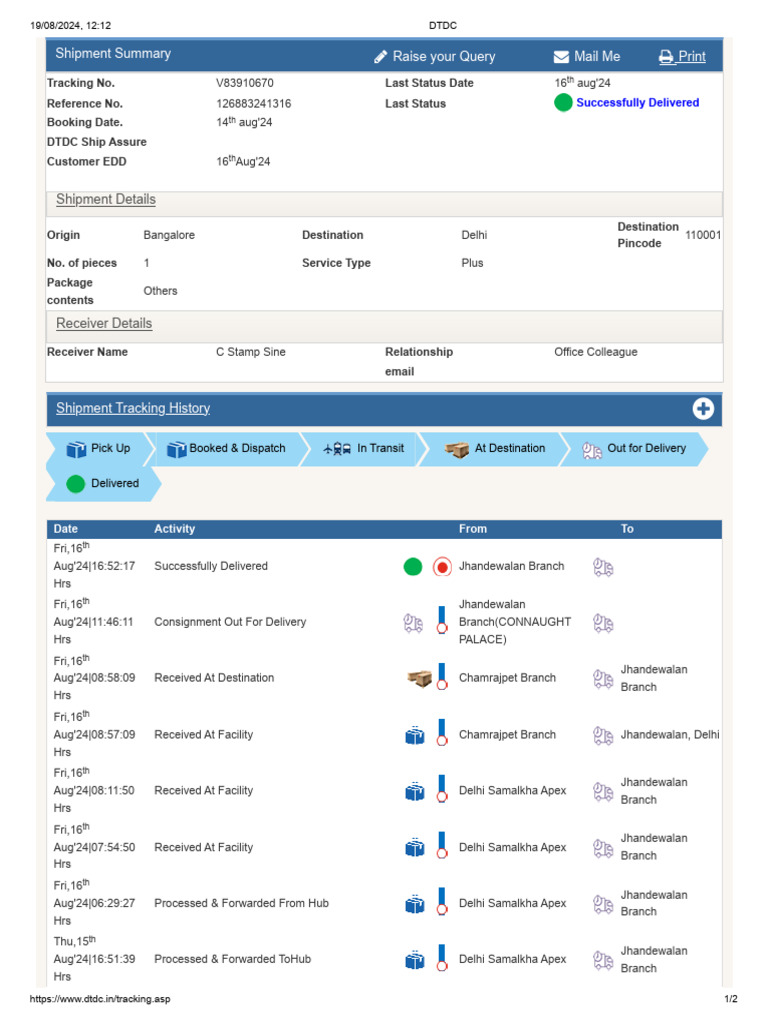The image size is (768, 1024).
Task: Click the red radio marker on Successfully Delivered row
Action: (442, 567)
